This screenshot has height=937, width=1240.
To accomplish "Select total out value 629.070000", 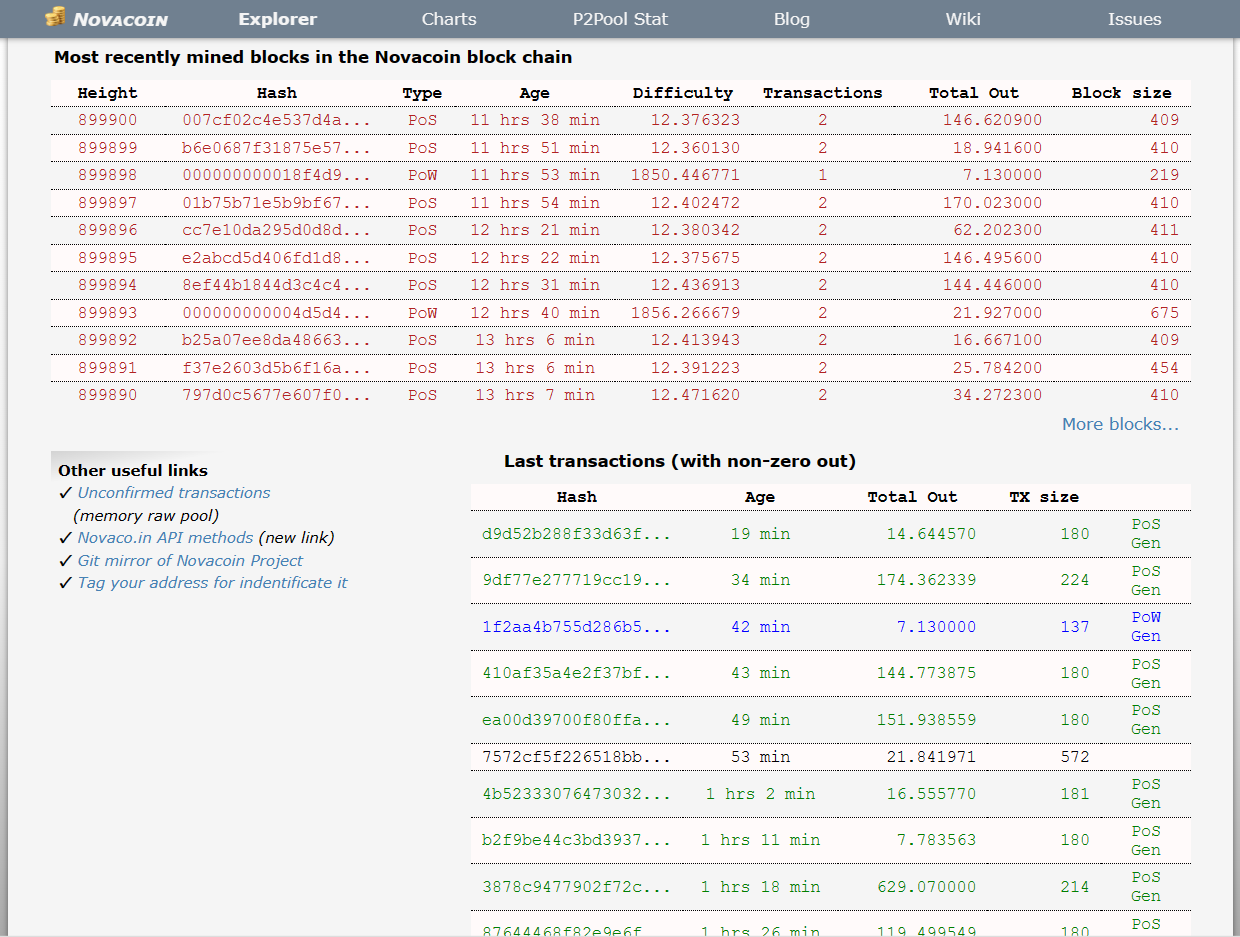I will 926,887.
